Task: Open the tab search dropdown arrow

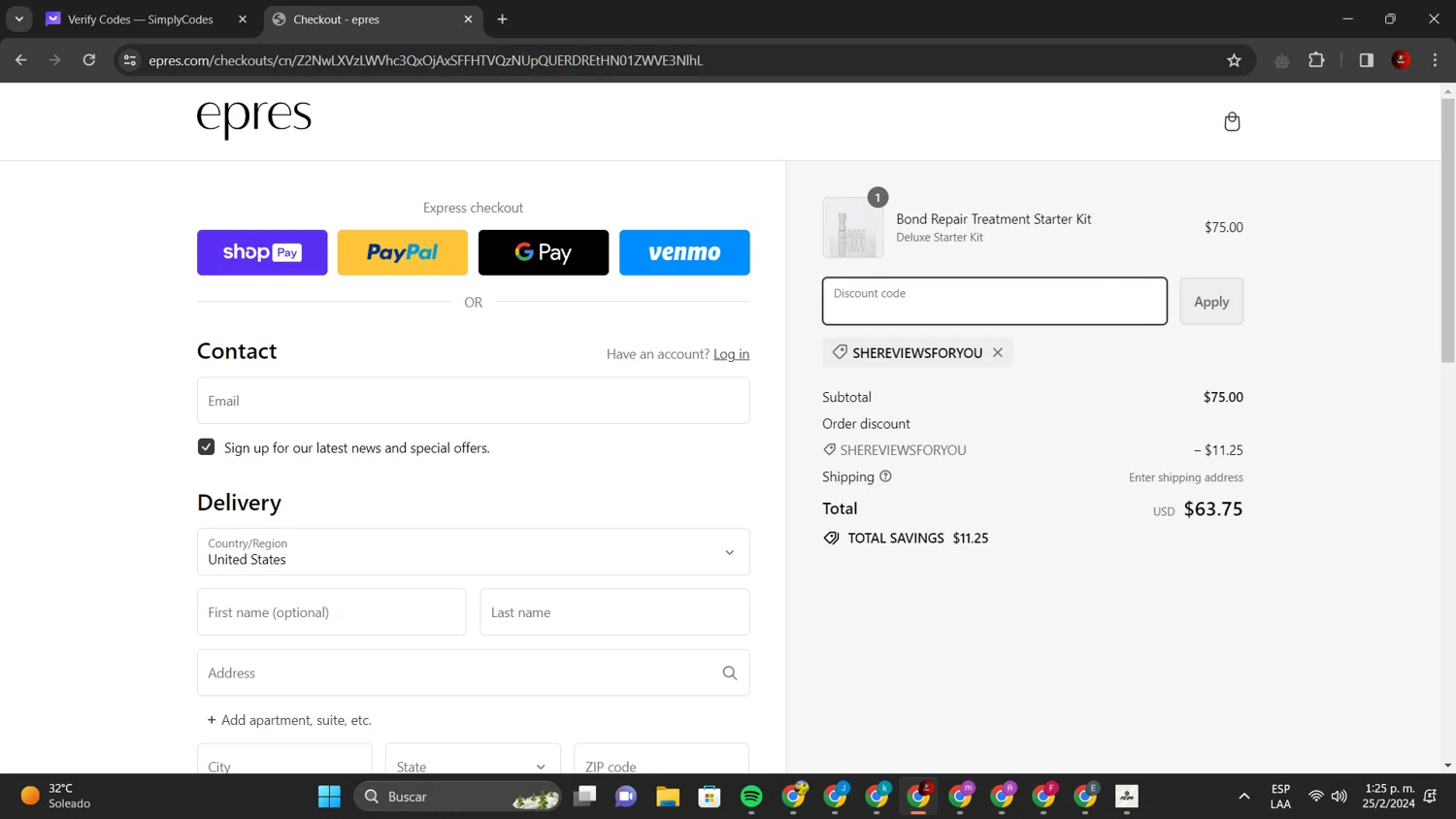Action: tap(18, 19)
